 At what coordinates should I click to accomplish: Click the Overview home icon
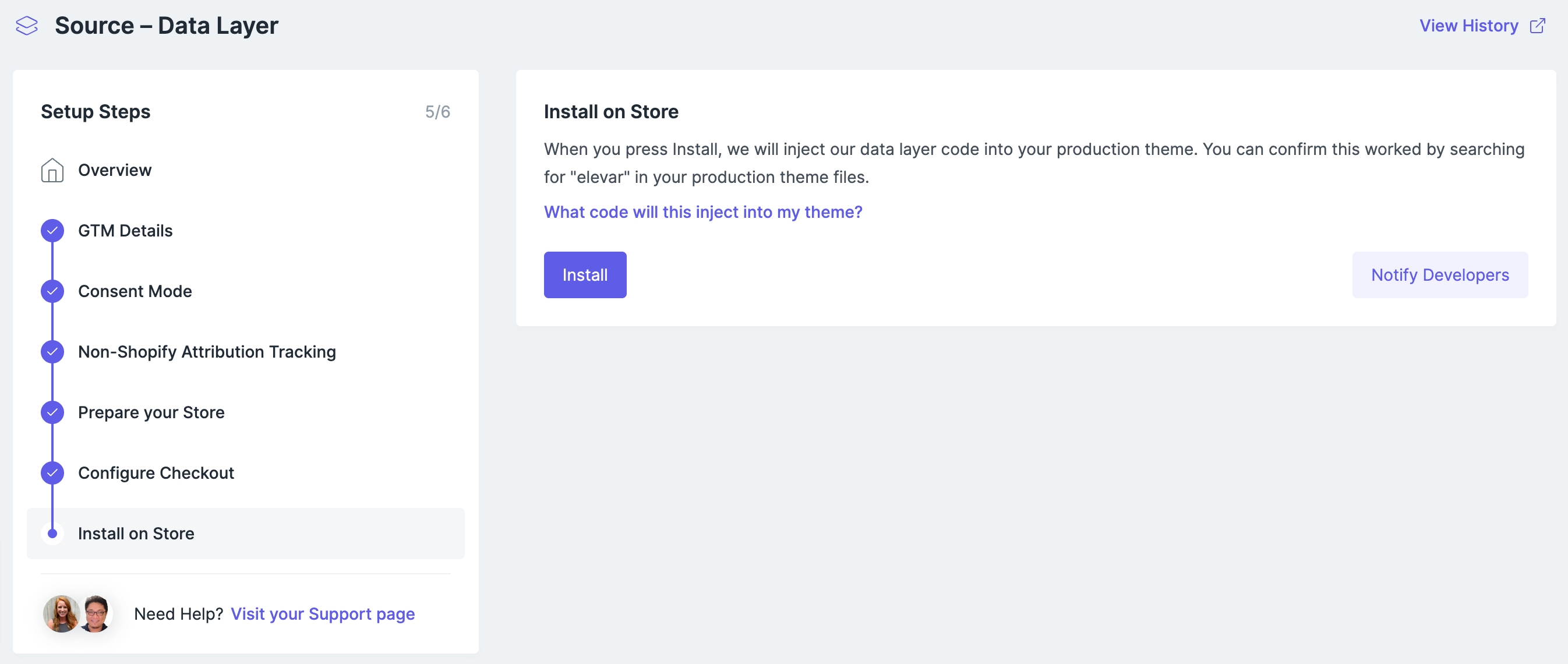click(x=52, y=171)
